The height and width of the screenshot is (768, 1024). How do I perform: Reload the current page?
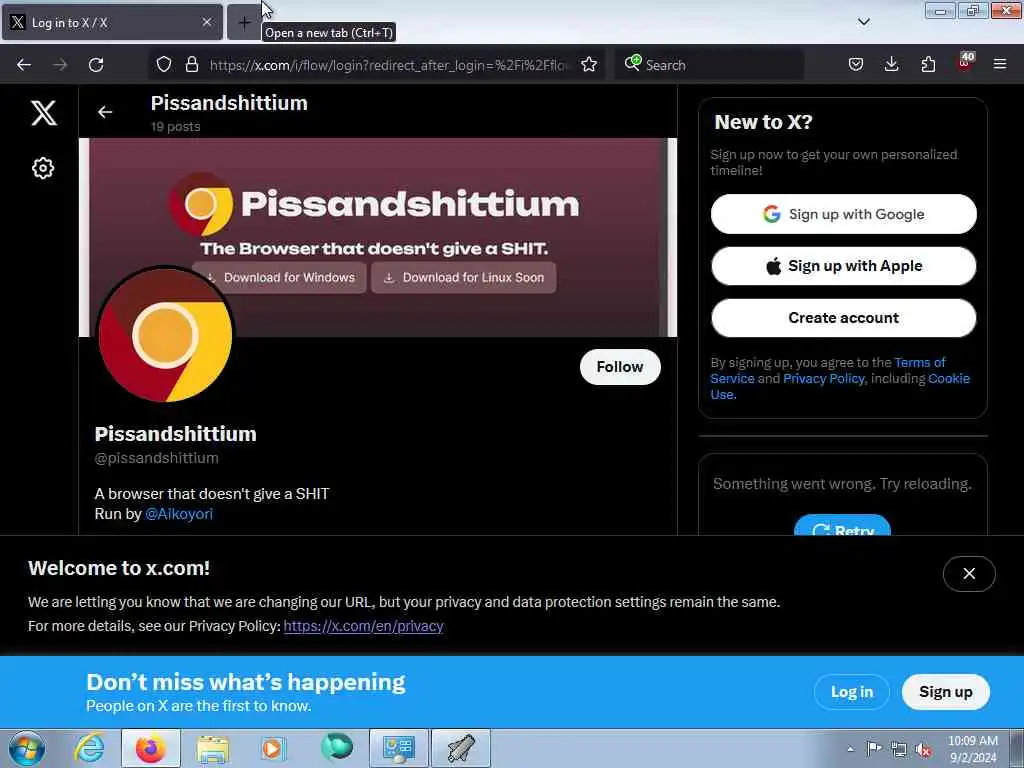pos(96,65)
